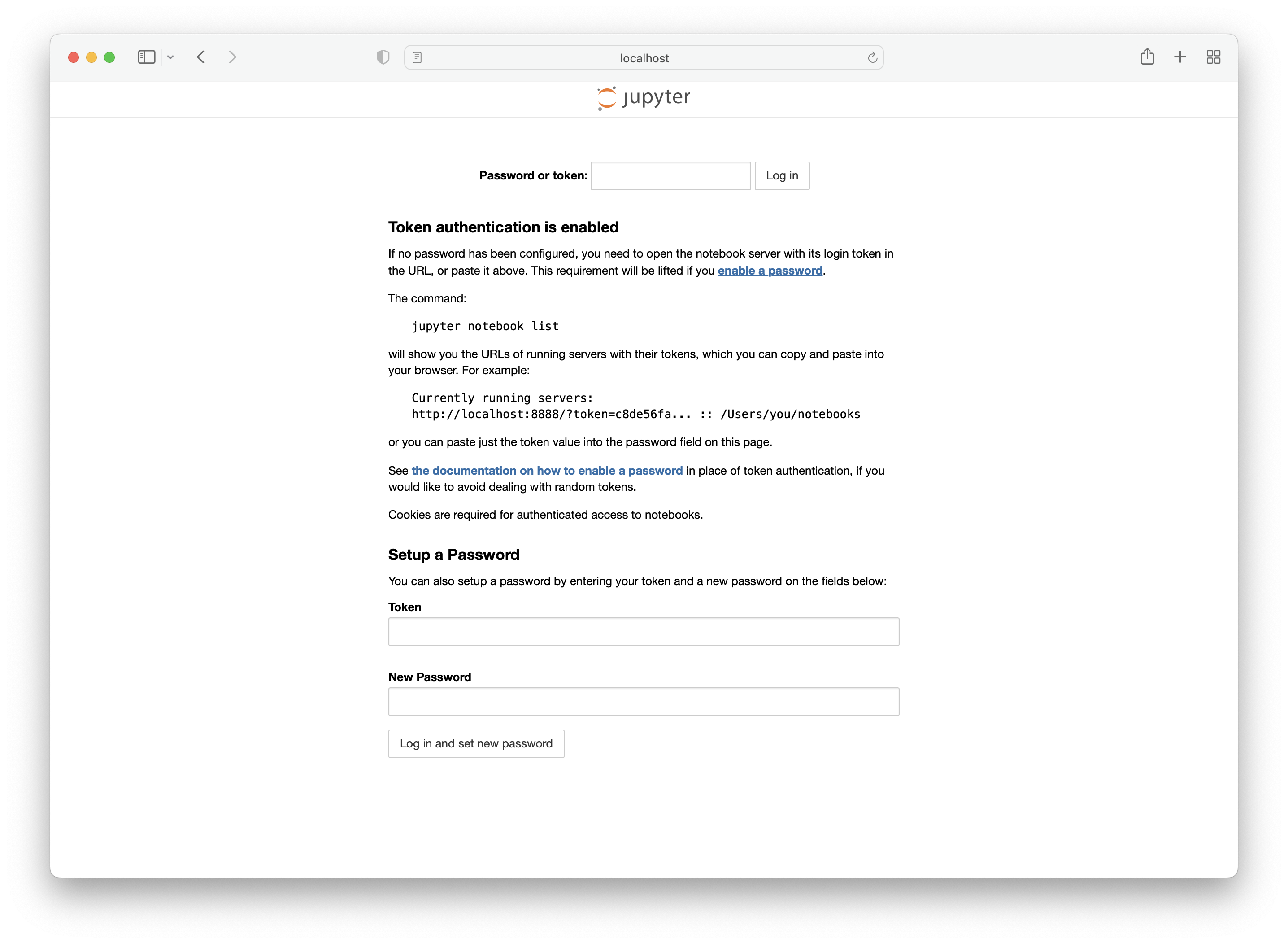Open the privacy shield report icon
The height and width of the screenshot is (944, 1288).
point(383,57)
